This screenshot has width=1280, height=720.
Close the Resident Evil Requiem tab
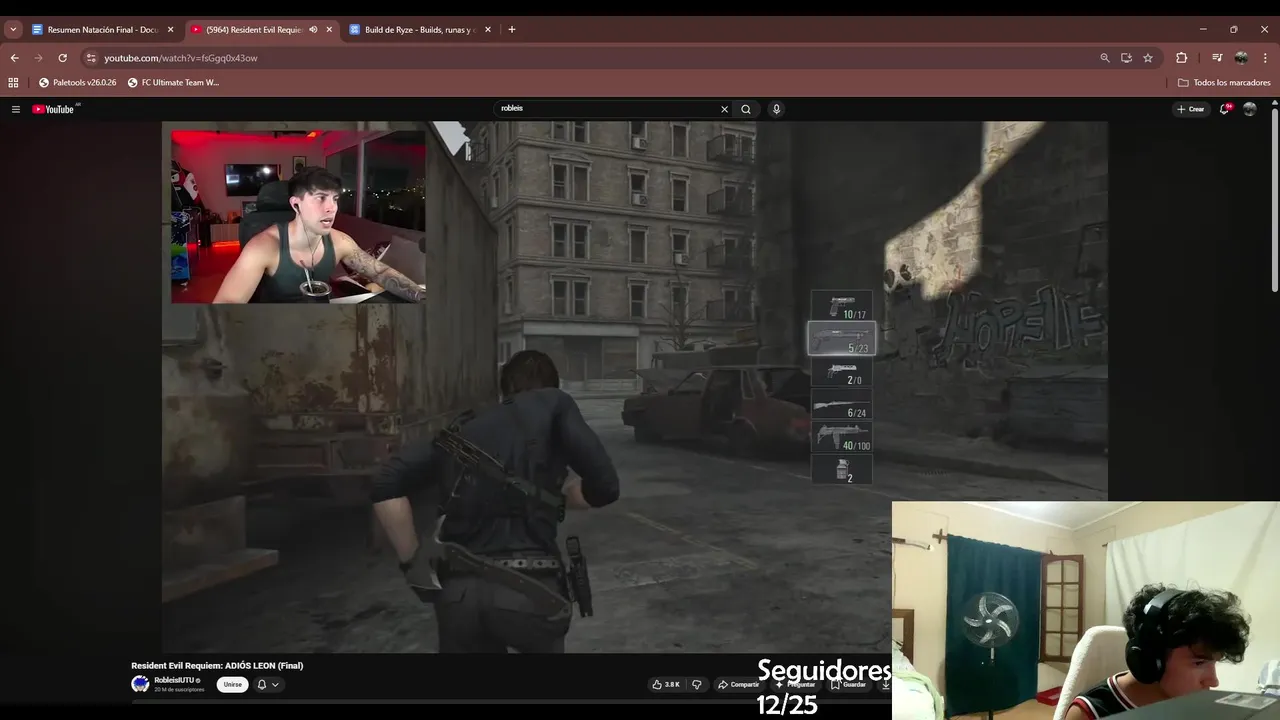329,30
